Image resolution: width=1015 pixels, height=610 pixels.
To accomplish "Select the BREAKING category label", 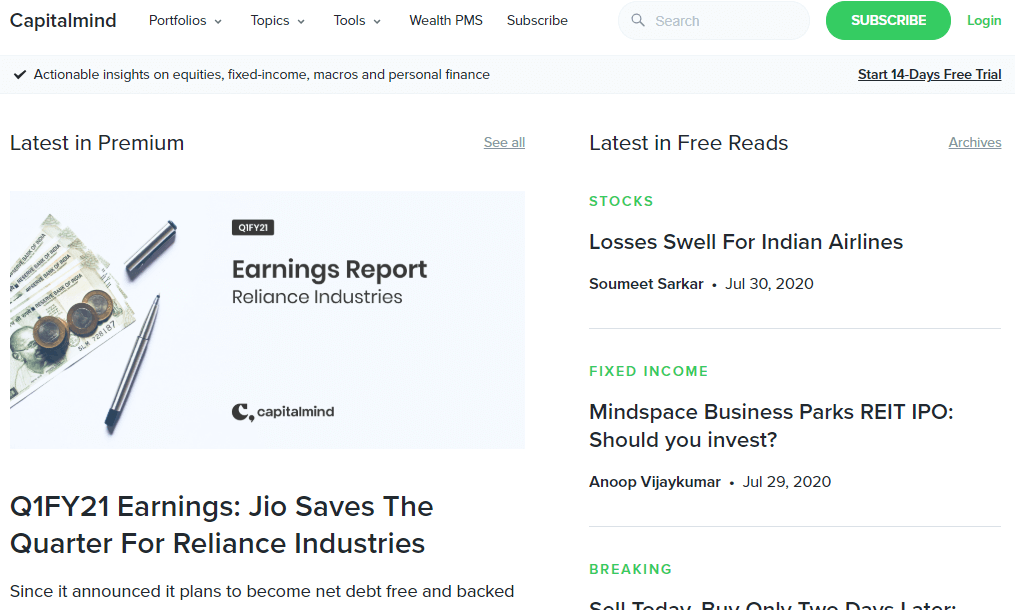I will coord(630,570).
